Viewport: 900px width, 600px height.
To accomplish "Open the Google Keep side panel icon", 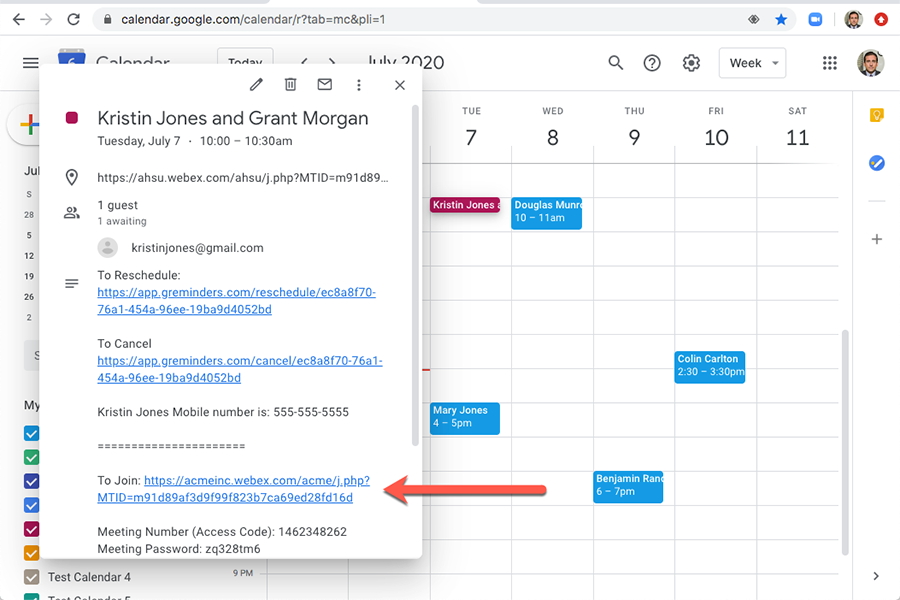I will pos(876,115).
